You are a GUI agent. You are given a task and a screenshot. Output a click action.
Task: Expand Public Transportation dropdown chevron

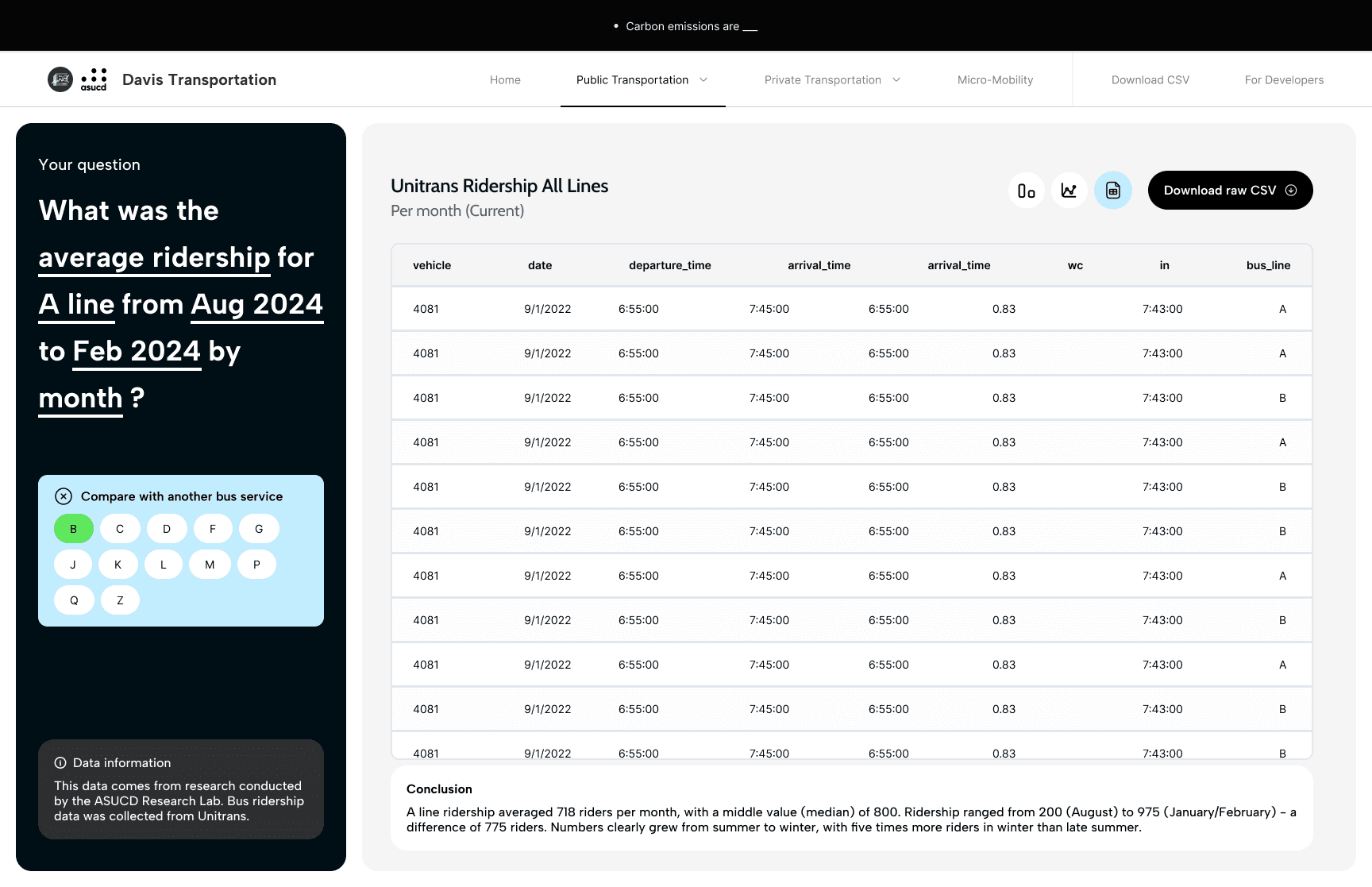[703, 79]
